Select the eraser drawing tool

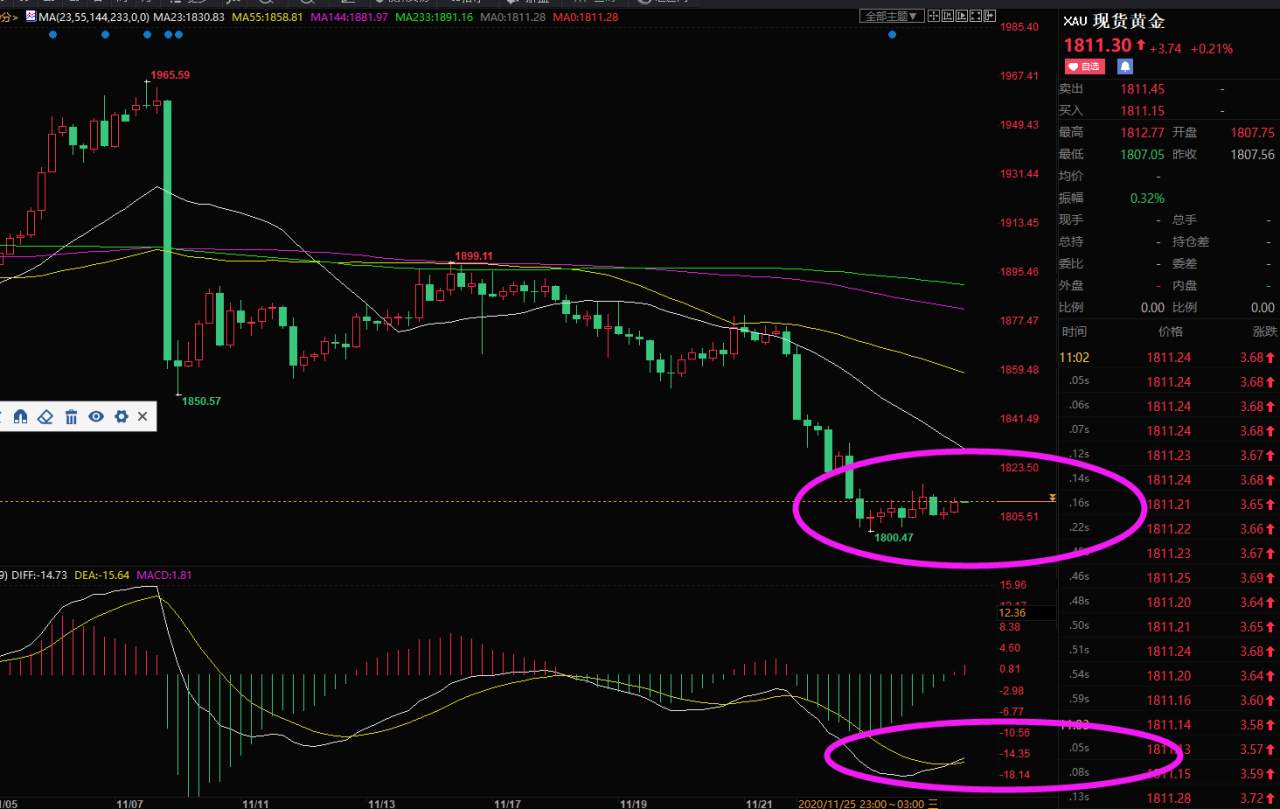click(45, 417)
